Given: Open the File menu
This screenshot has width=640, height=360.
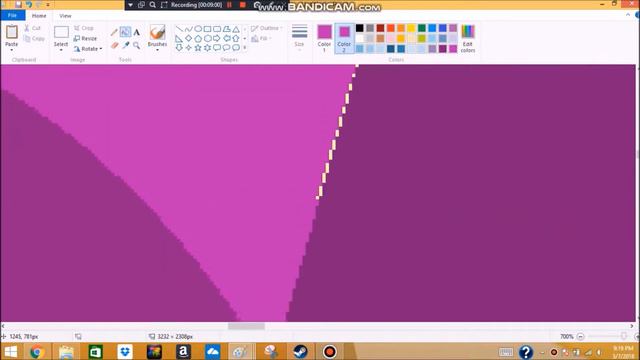Looking at the screenshot, I should coord(13,16).
